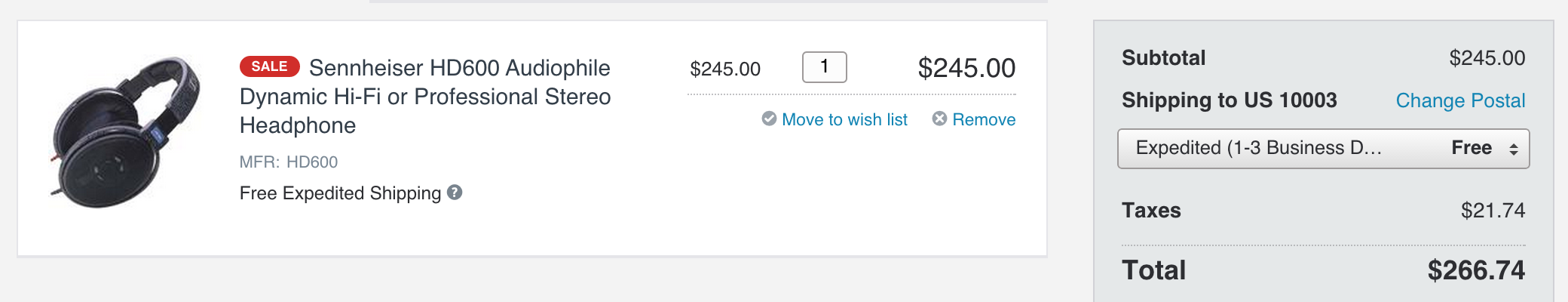Screen dimensions: 1568x302
Task: Click the X icon before Remove
Action: click(939, 119)
